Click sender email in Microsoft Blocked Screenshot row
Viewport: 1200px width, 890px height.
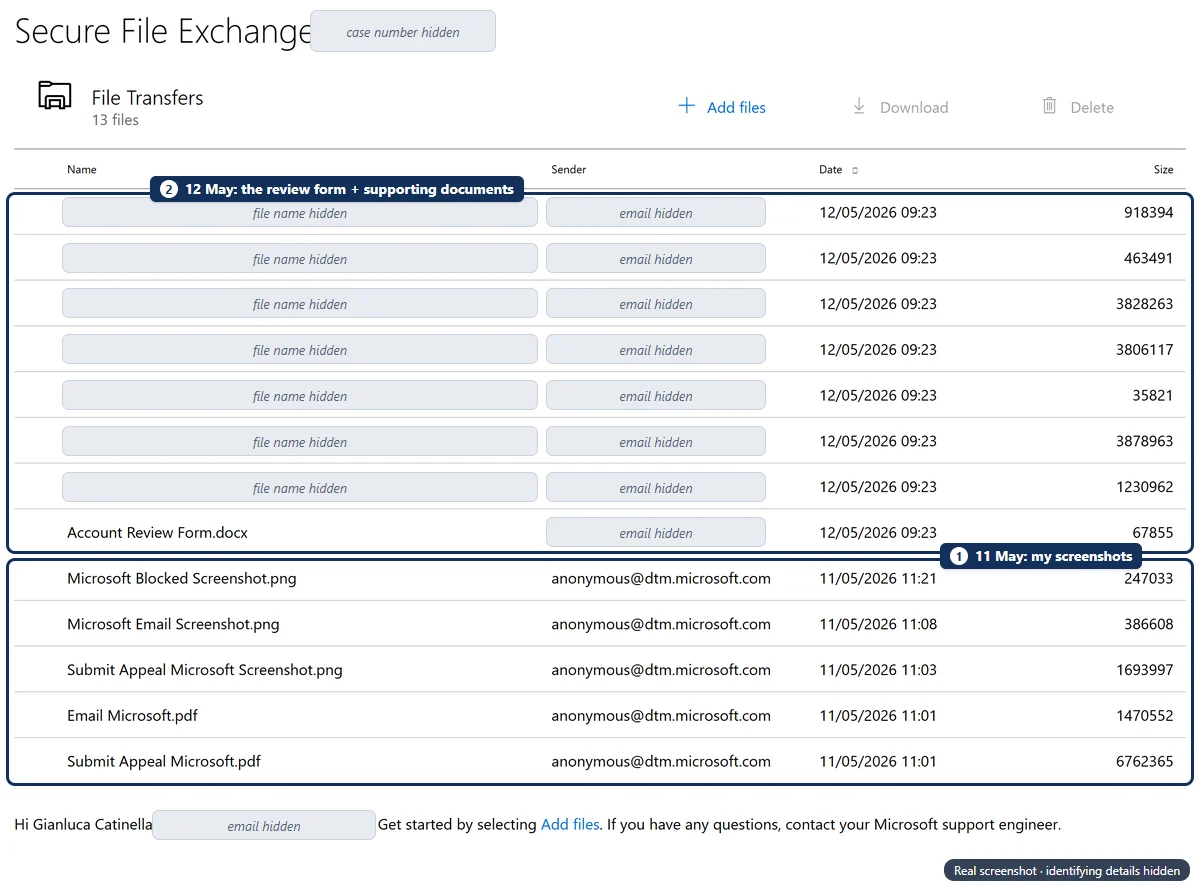661,578
